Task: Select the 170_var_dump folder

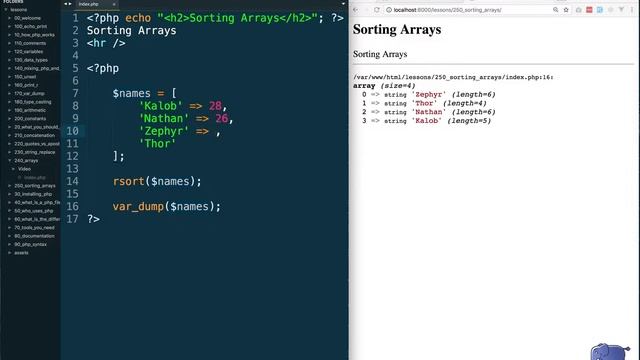Action: coord(29,93)
